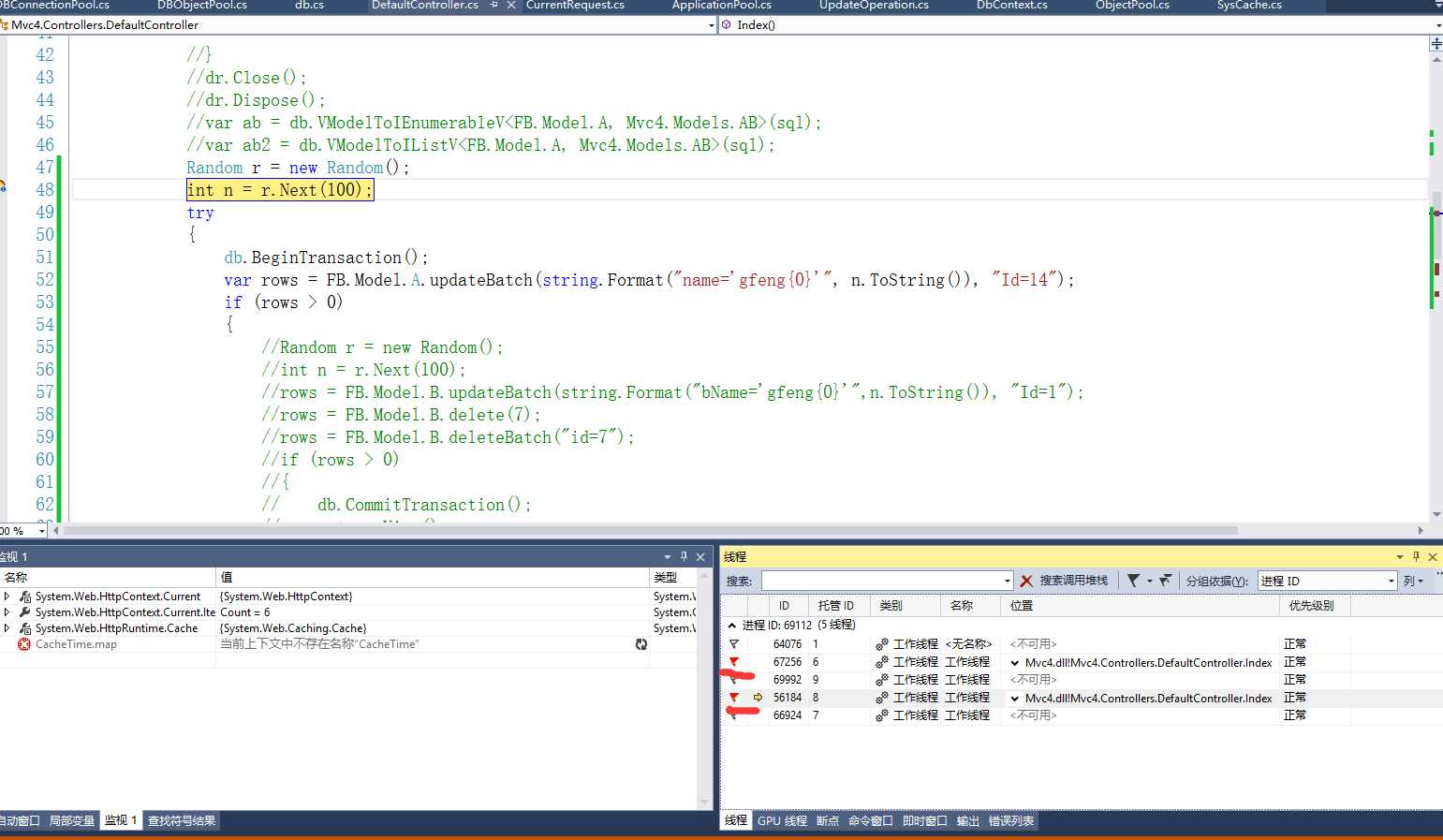Open the UpdateOperation.cs tab
The image size is (1443, 840).
click(x=874, y=5)
